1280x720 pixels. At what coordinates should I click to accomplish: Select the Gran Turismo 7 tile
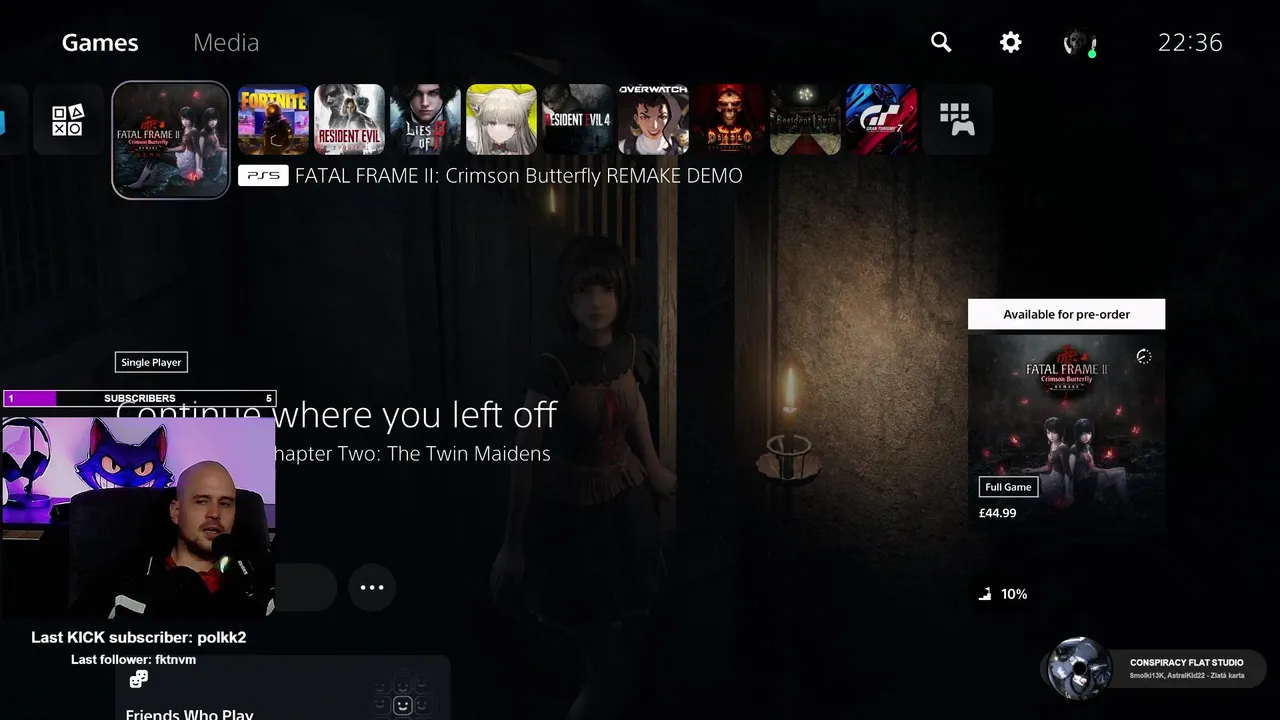point(882,120)
